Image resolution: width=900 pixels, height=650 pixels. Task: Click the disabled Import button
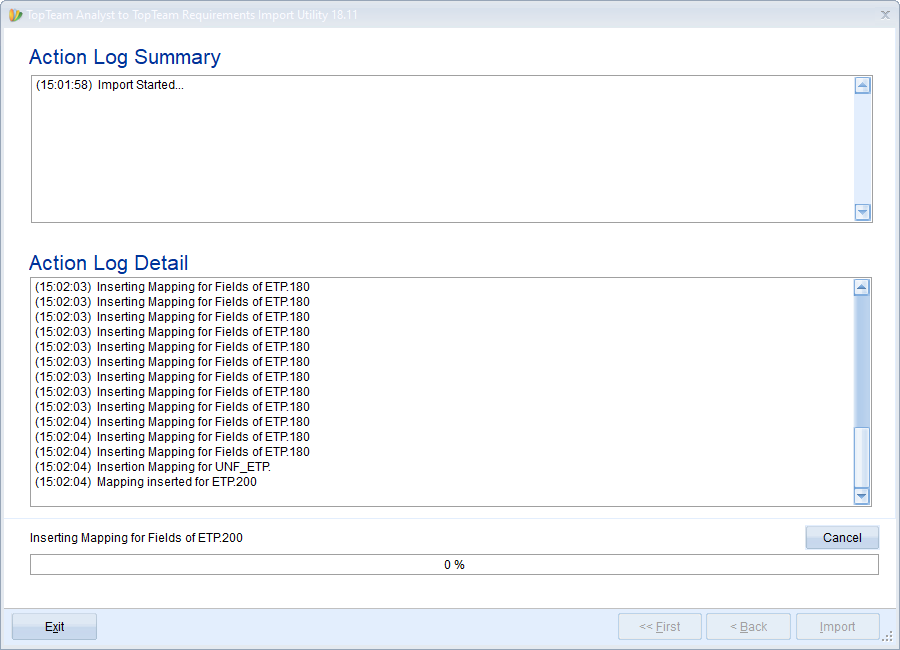tap(837, 626)
